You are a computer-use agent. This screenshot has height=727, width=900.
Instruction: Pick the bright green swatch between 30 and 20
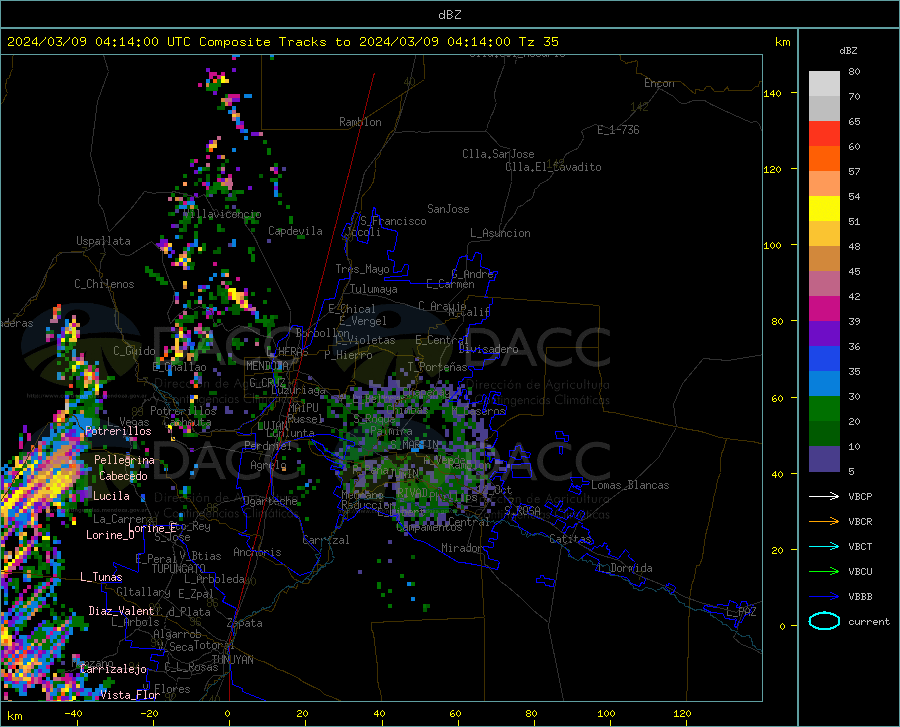tap(824, 409)
